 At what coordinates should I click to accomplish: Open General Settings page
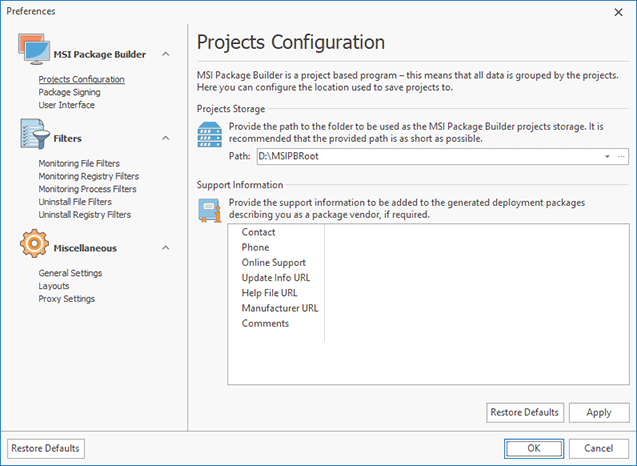tap(70, 273)
